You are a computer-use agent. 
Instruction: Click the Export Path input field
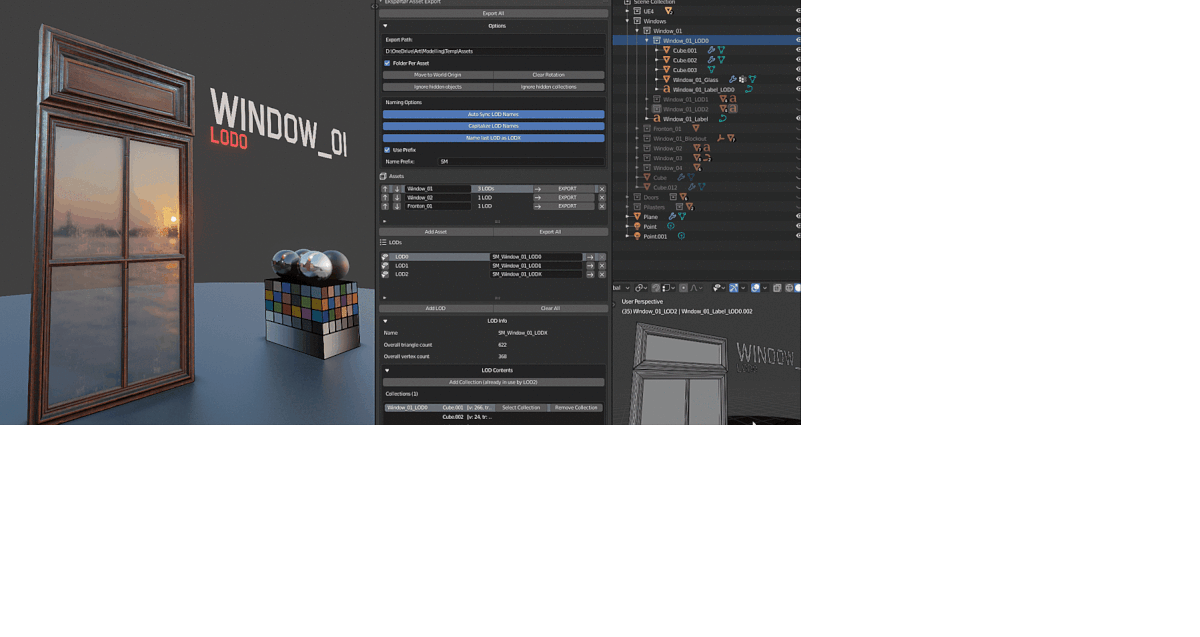point(493,51)
